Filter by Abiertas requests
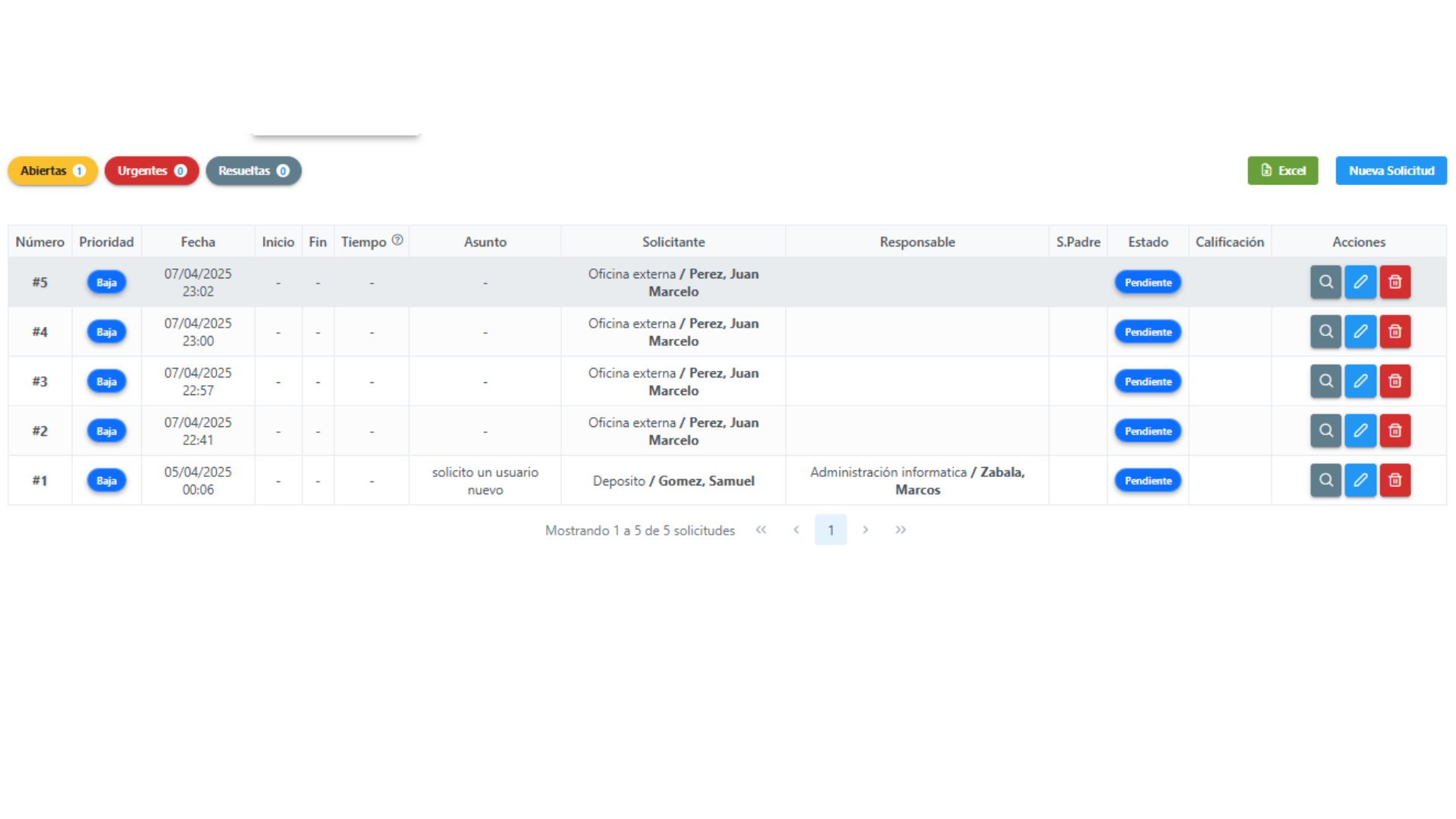This screenshot has width=1456, height=819. 52,171
